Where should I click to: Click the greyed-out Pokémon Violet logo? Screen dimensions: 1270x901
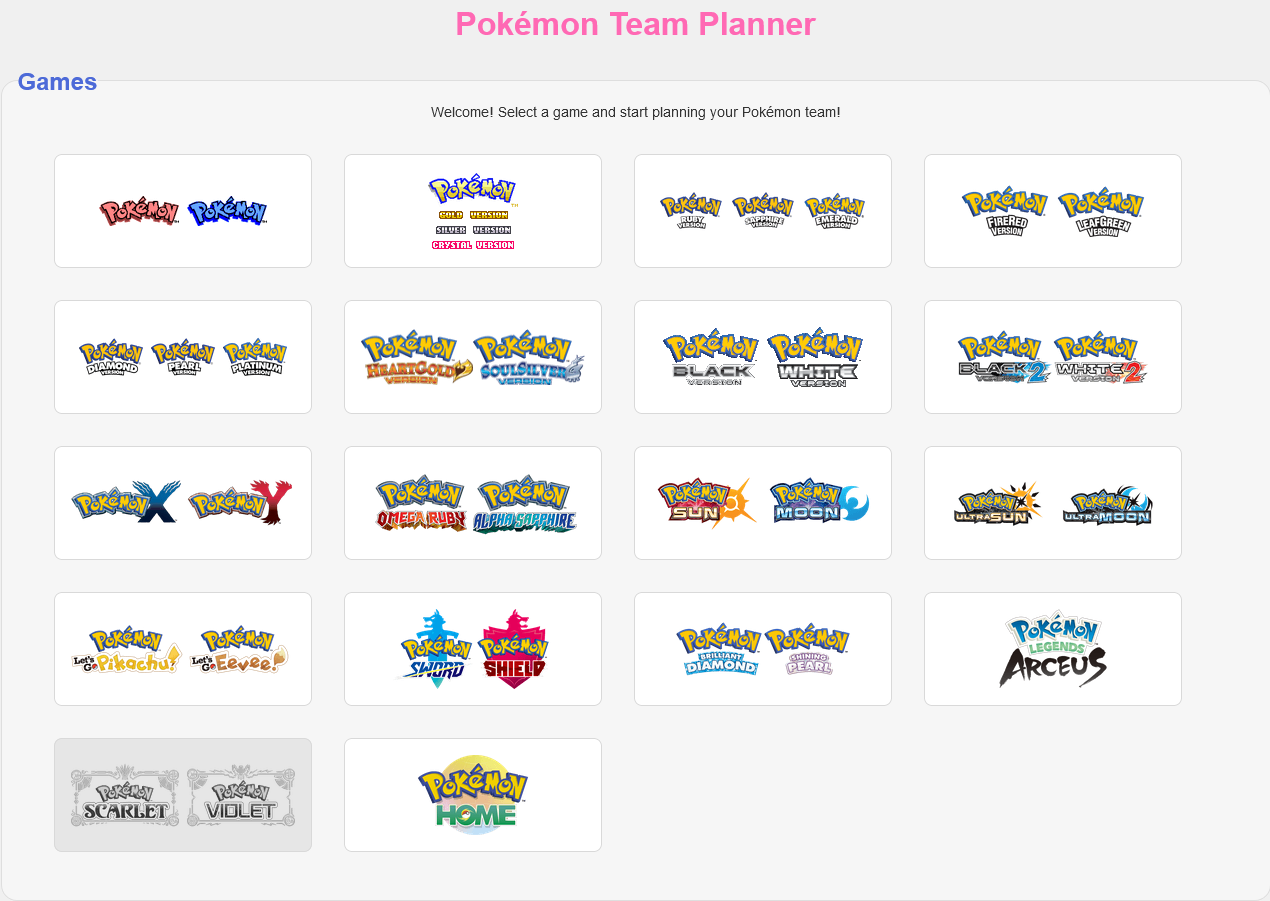(x=241, y=796)
